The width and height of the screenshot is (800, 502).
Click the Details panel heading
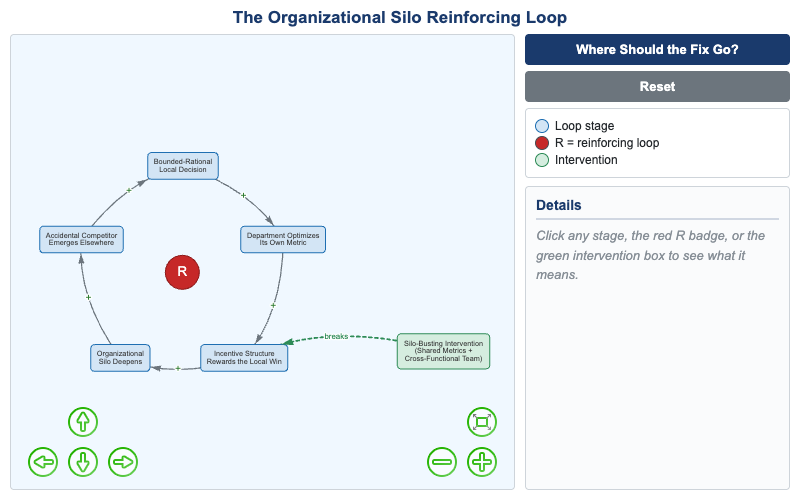[559, 205]
